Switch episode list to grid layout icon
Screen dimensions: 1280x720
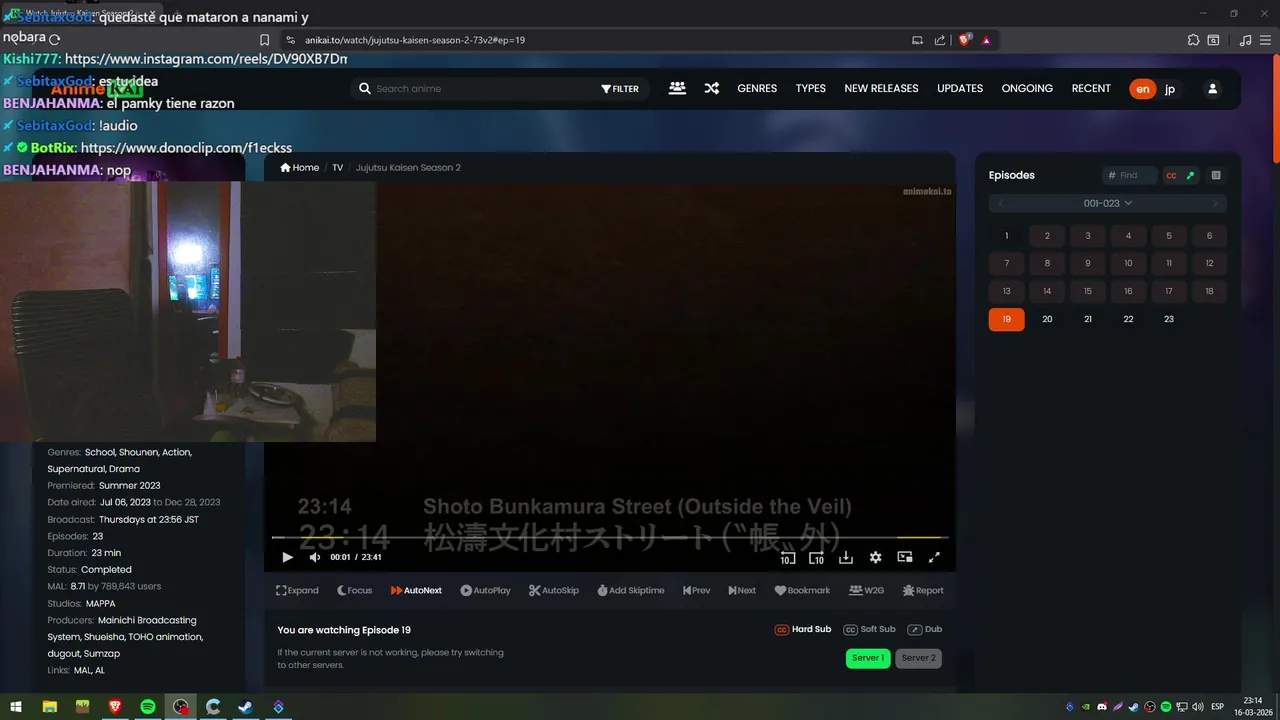pos(1216,175)
